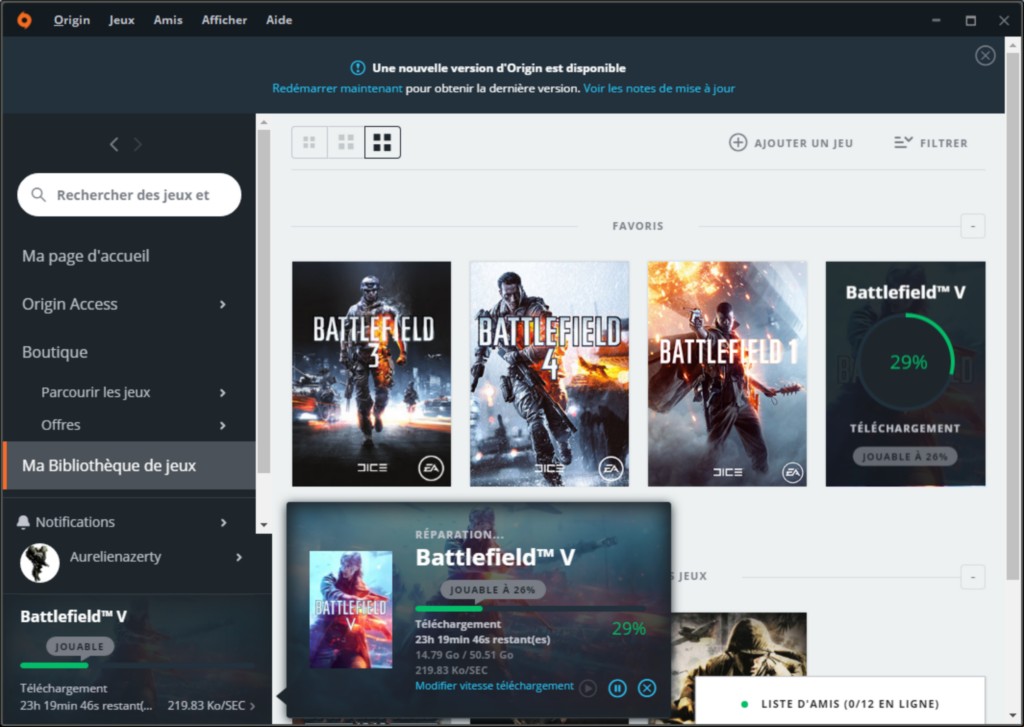Click the Battlefield V title in popup
This screenshot has height=727, width=1024.
[x=495, y=557]
